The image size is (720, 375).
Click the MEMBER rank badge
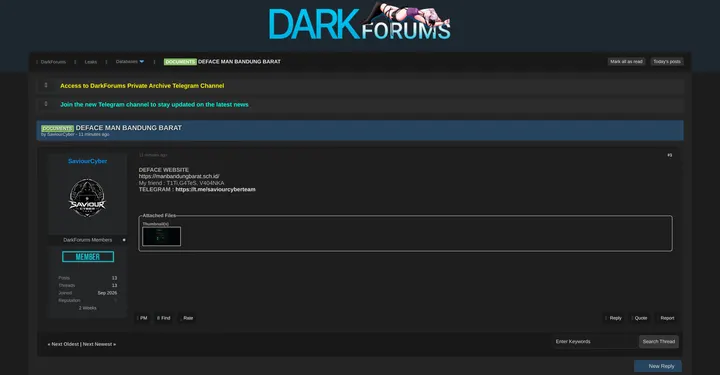(88, 257)
